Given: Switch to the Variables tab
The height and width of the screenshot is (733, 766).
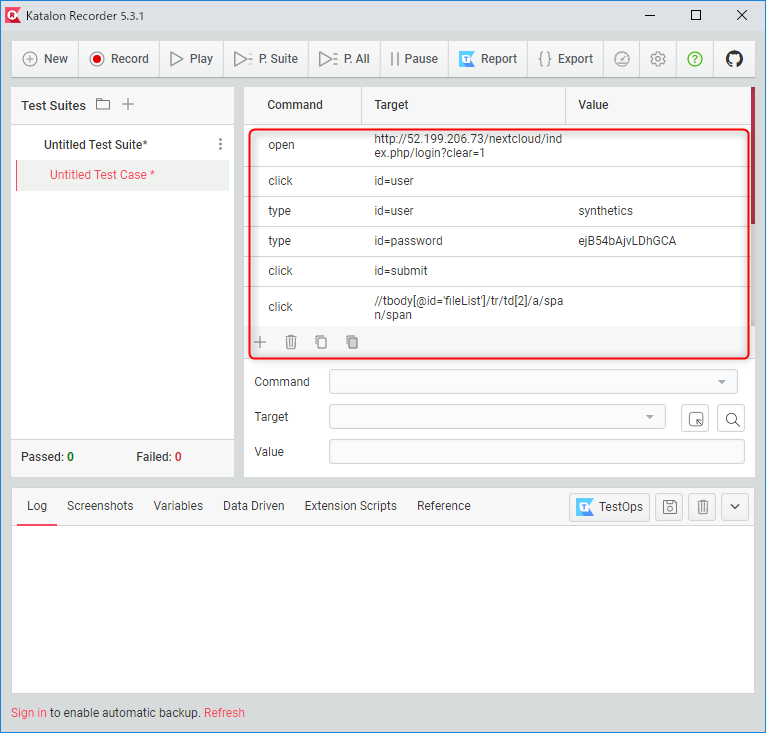Looking at the screenshot, I should pyautogui.click(x=178, y=506).
